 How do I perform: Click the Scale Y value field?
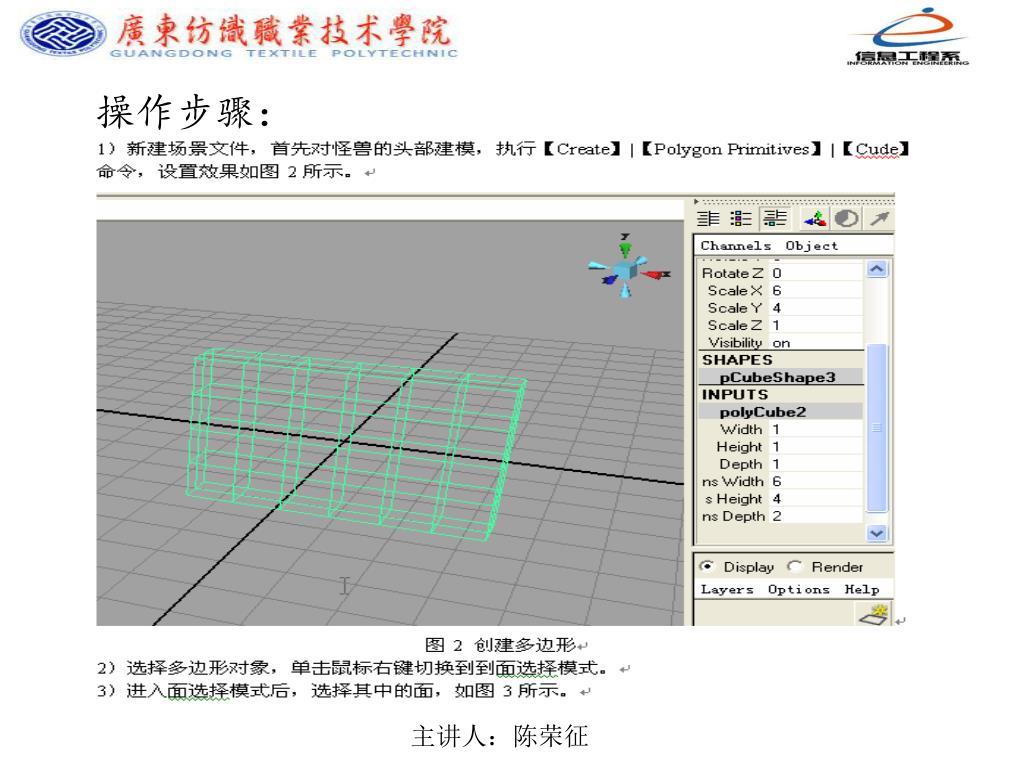click(x=816, y=308)
